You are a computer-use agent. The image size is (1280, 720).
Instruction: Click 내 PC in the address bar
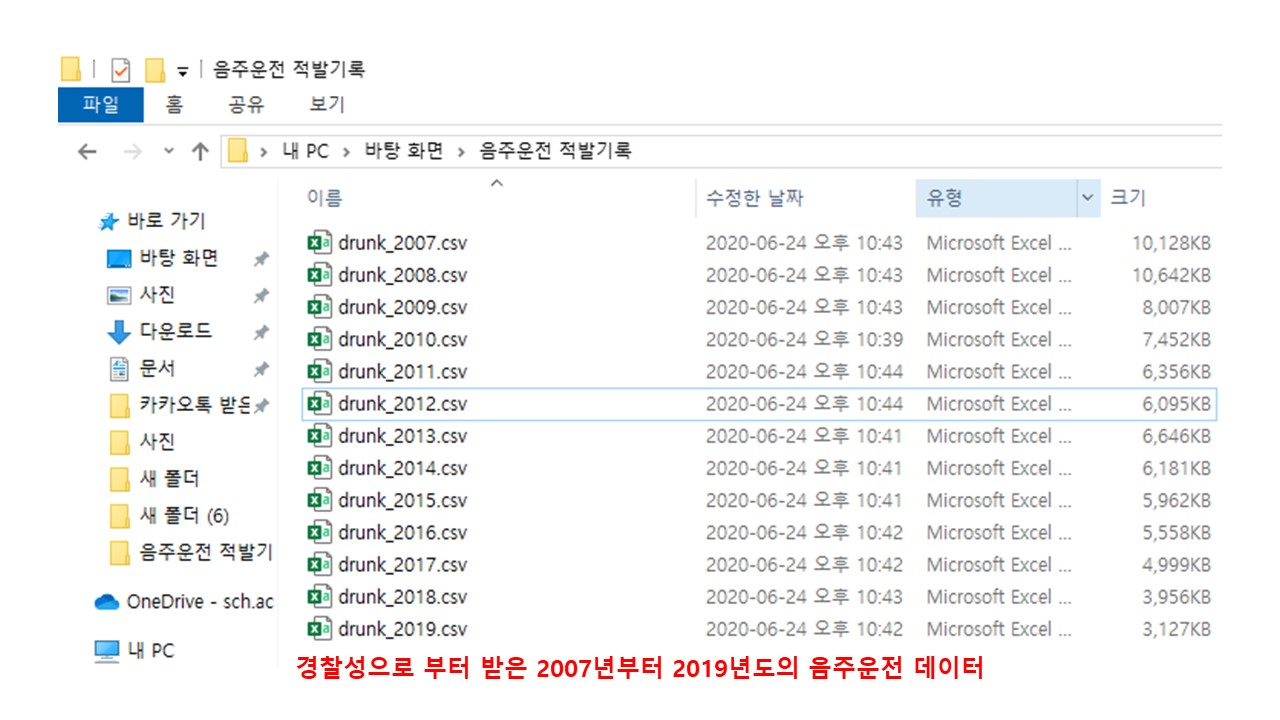pyautogui.click(x=305, y=152)
